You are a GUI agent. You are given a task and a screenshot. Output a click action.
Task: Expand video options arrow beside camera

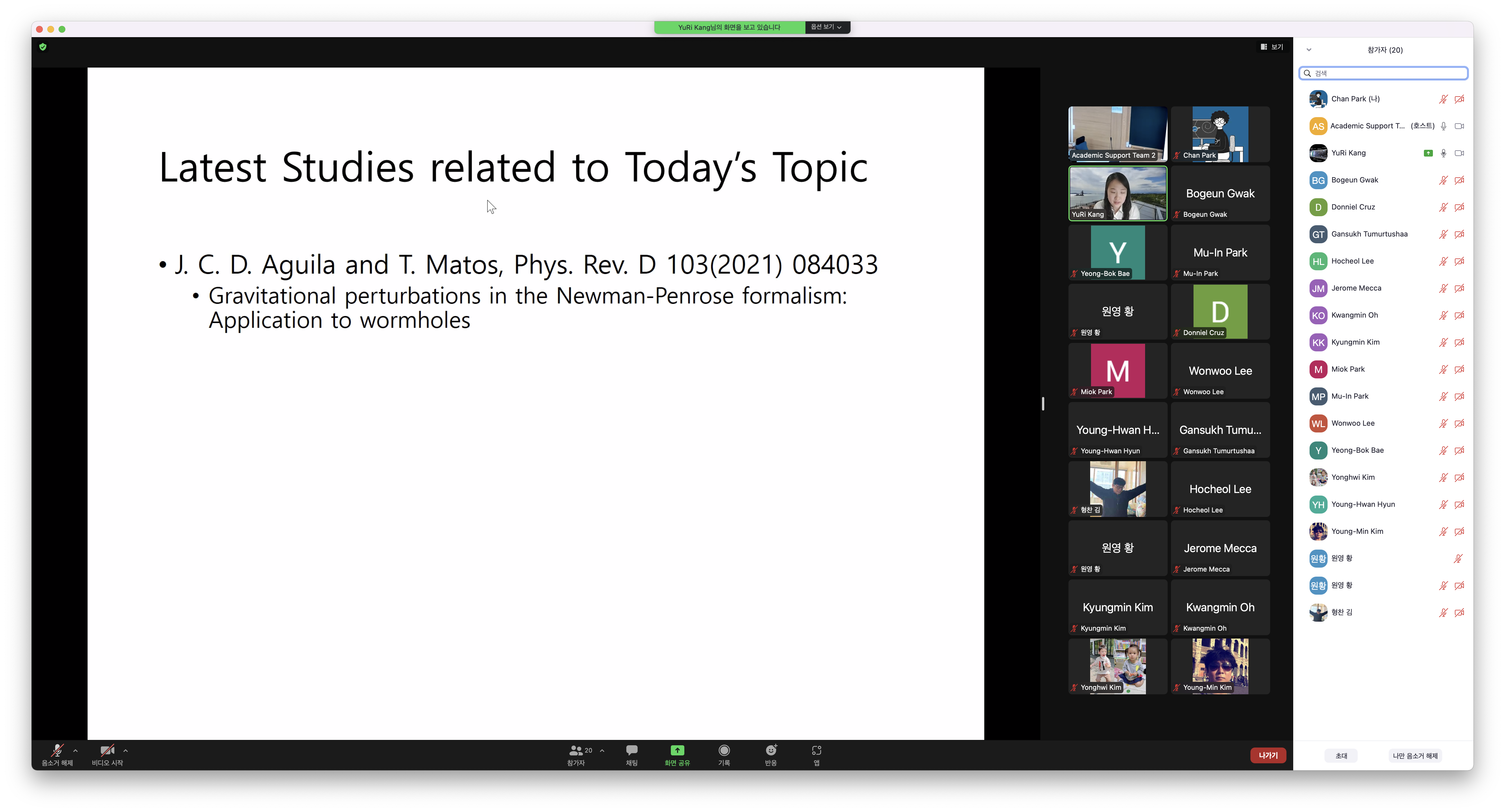pyautogui.click(x=126, y=751)
